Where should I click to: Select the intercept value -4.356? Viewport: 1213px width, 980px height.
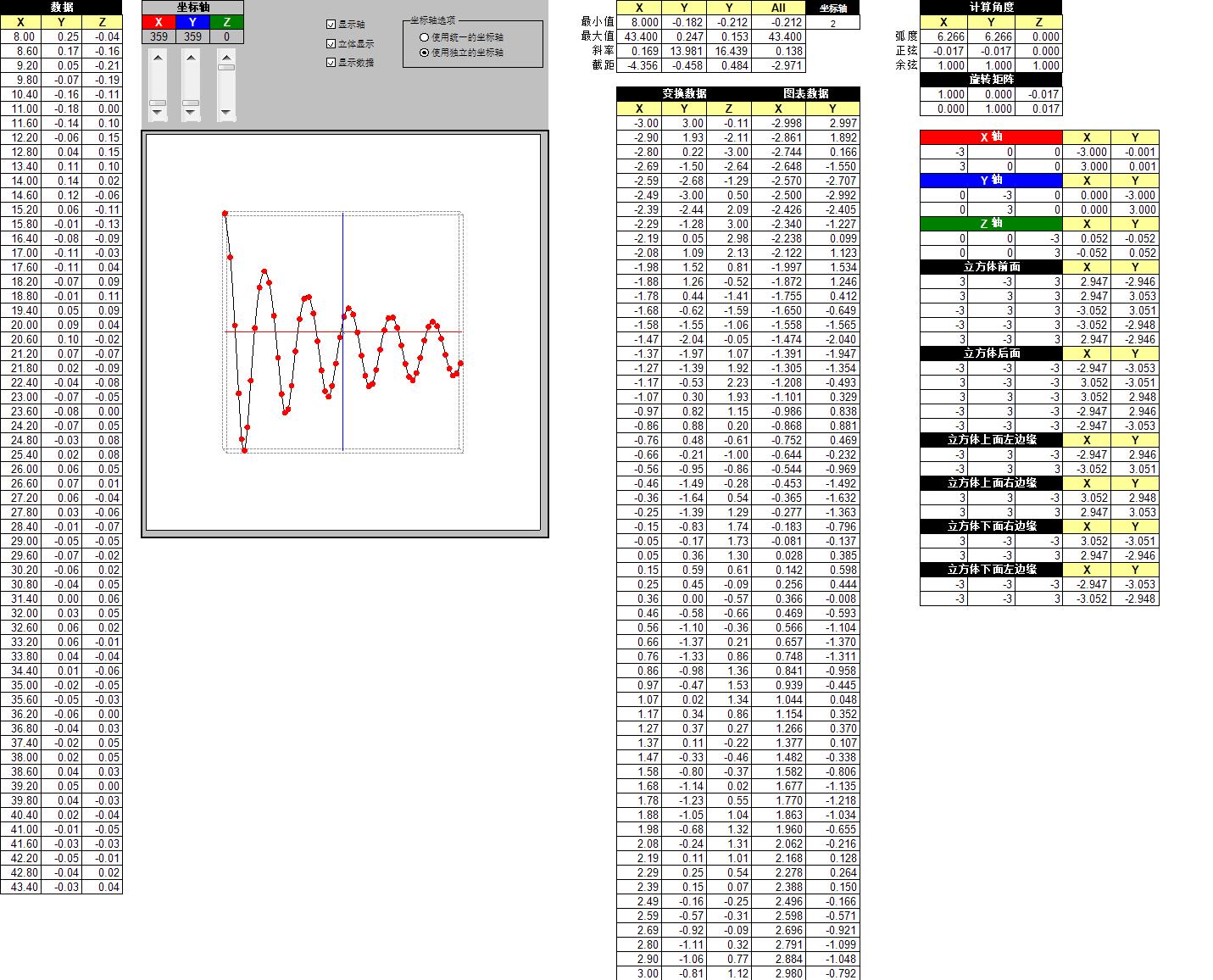point(639,65)
